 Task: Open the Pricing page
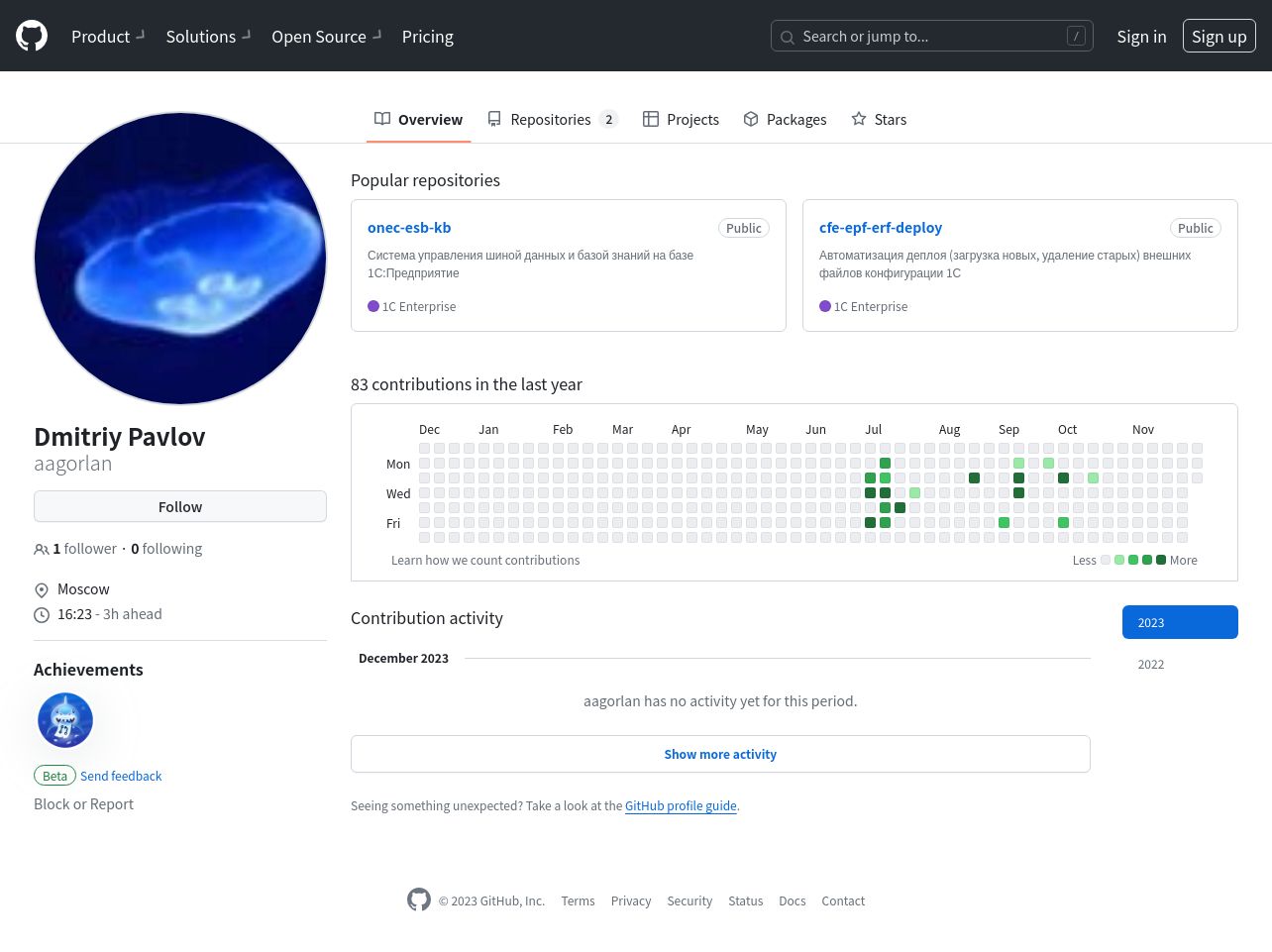point(428,37)
